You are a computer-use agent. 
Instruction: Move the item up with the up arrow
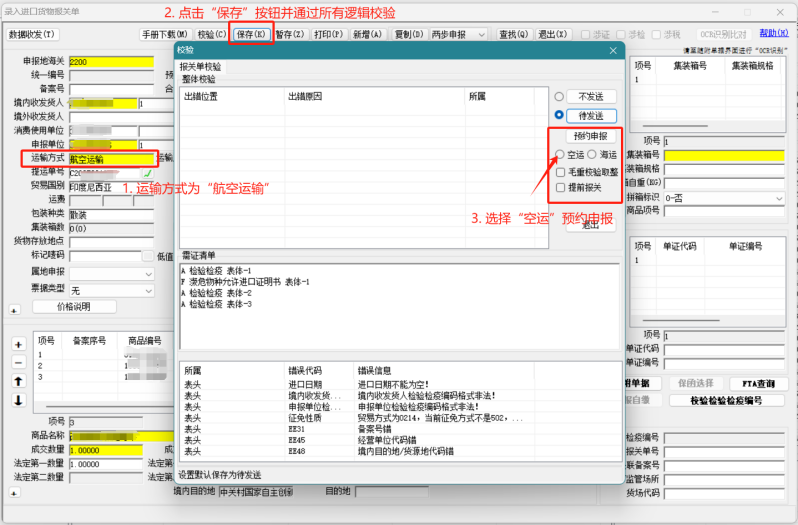click(x=17, y=381)
